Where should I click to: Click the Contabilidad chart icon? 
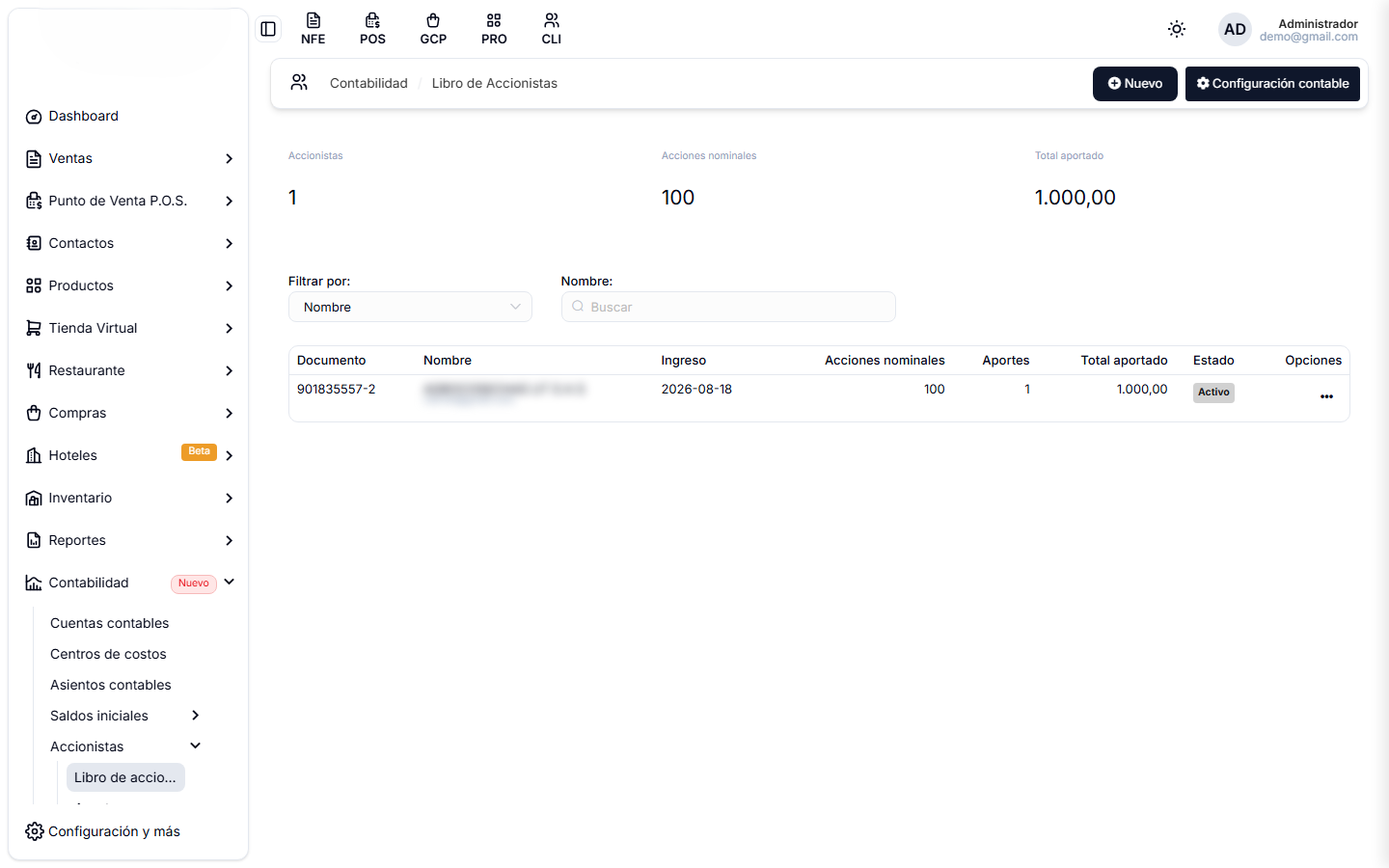34,583
